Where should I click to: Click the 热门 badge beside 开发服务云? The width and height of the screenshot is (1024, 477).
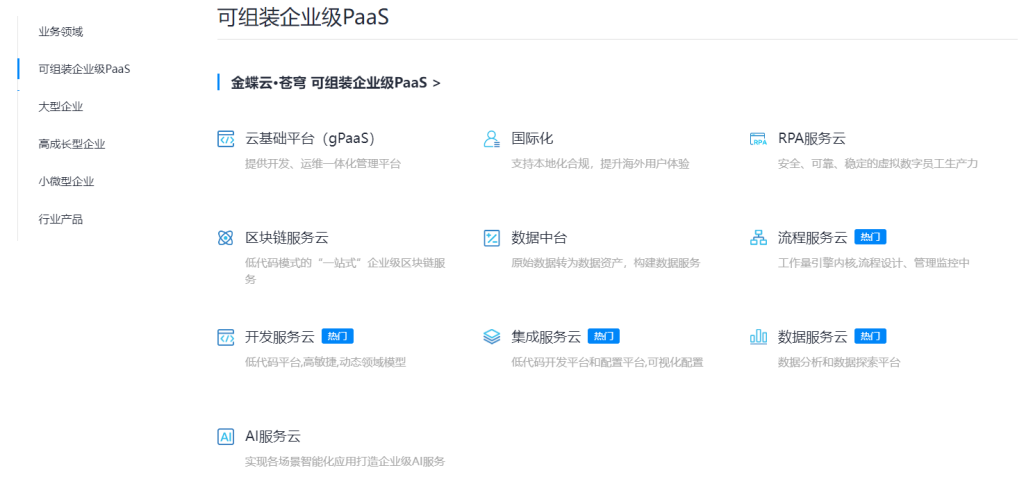(x=337, y=337)
